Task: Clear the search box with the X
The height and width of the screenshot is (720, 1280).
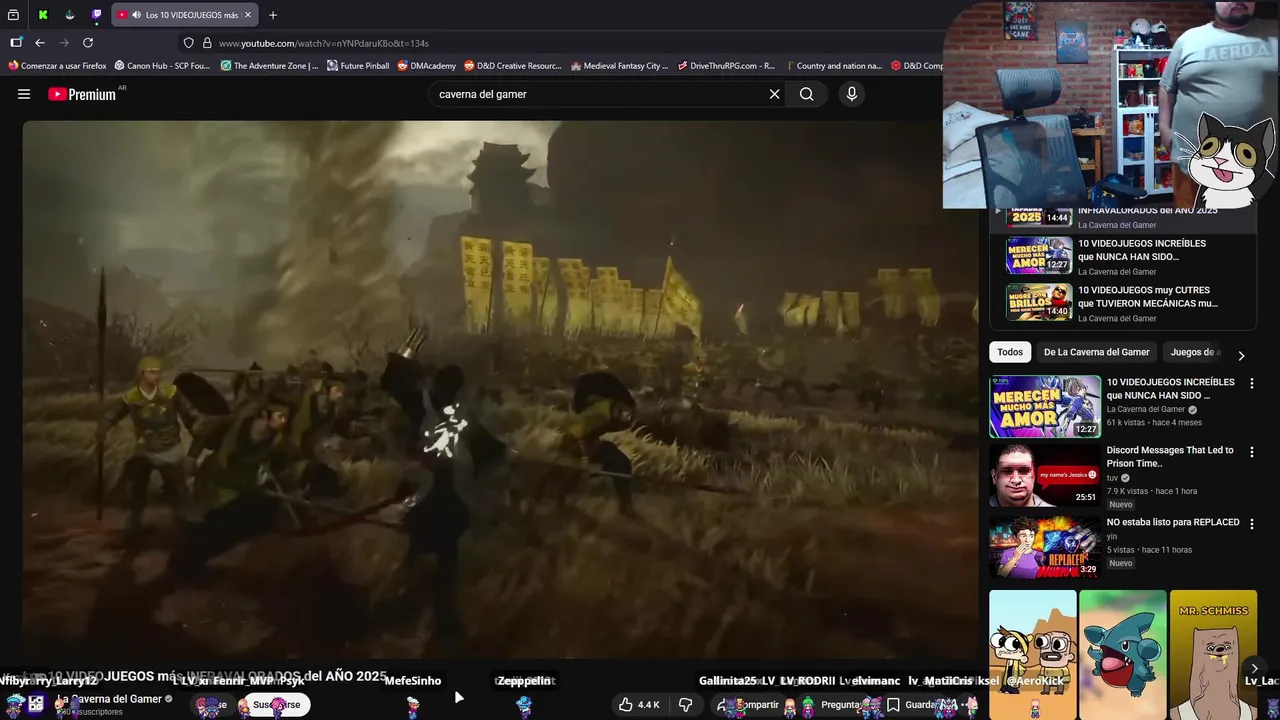Action: click(x=774, y=94)
